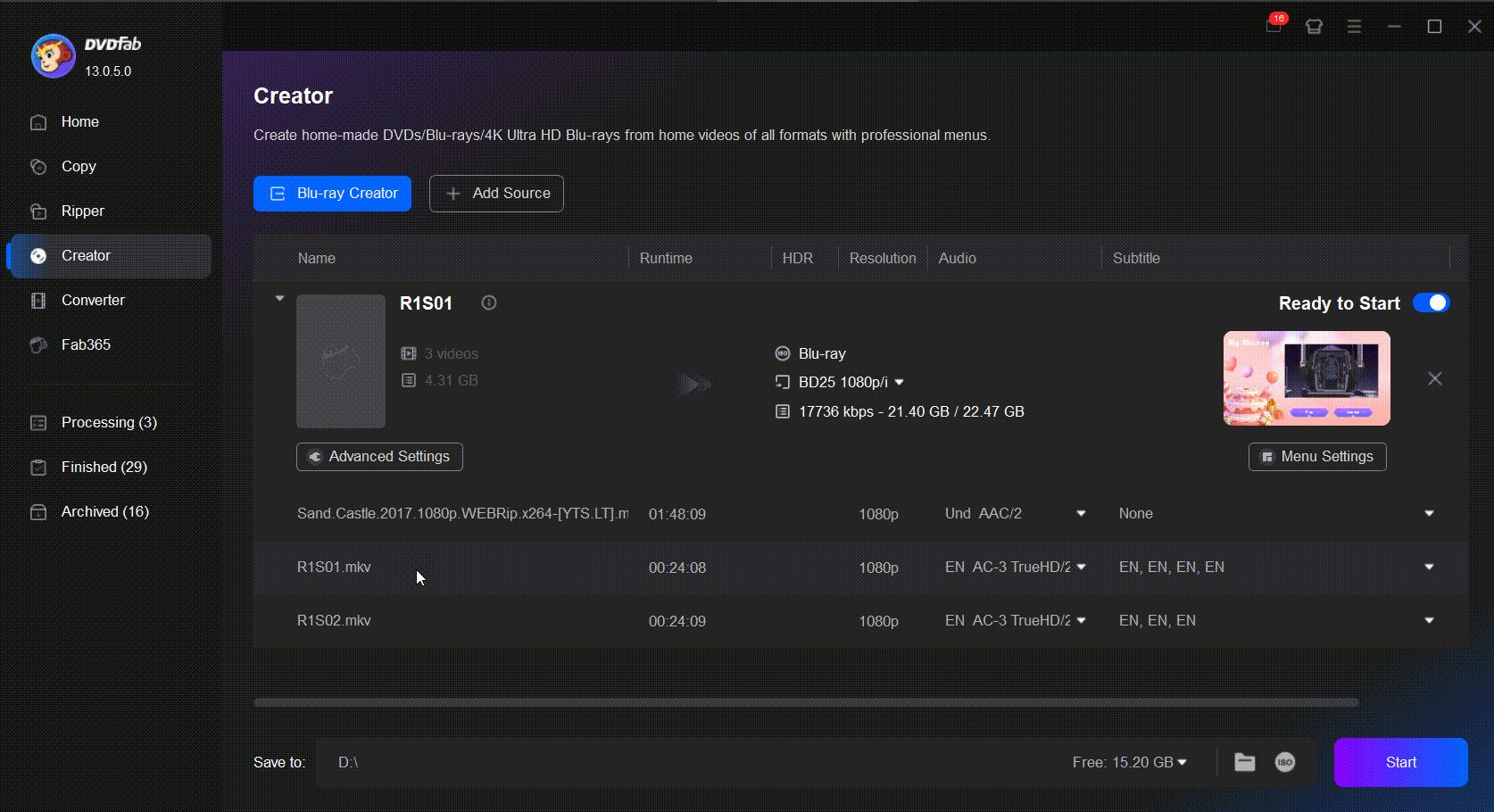Click the ISO output icon
Image resolution: width=1494 pixels, height=812 pixels.
pos(1284,762)
